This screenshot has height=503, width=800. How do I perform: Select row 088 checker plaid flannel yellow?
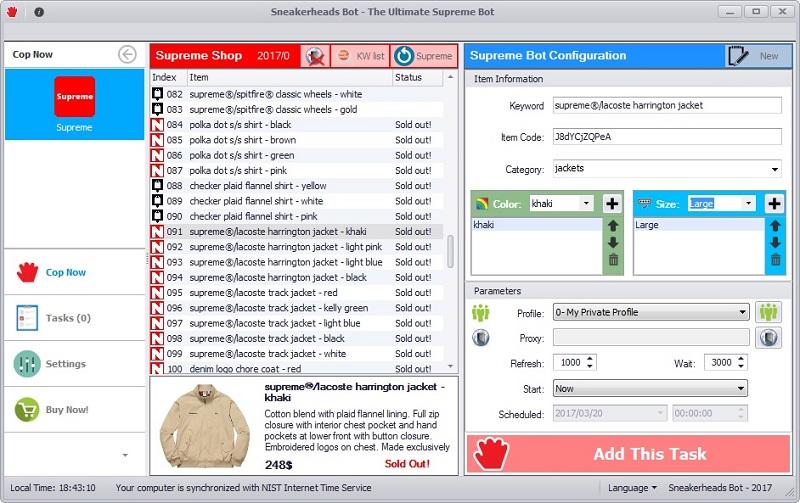click(297, 186)
